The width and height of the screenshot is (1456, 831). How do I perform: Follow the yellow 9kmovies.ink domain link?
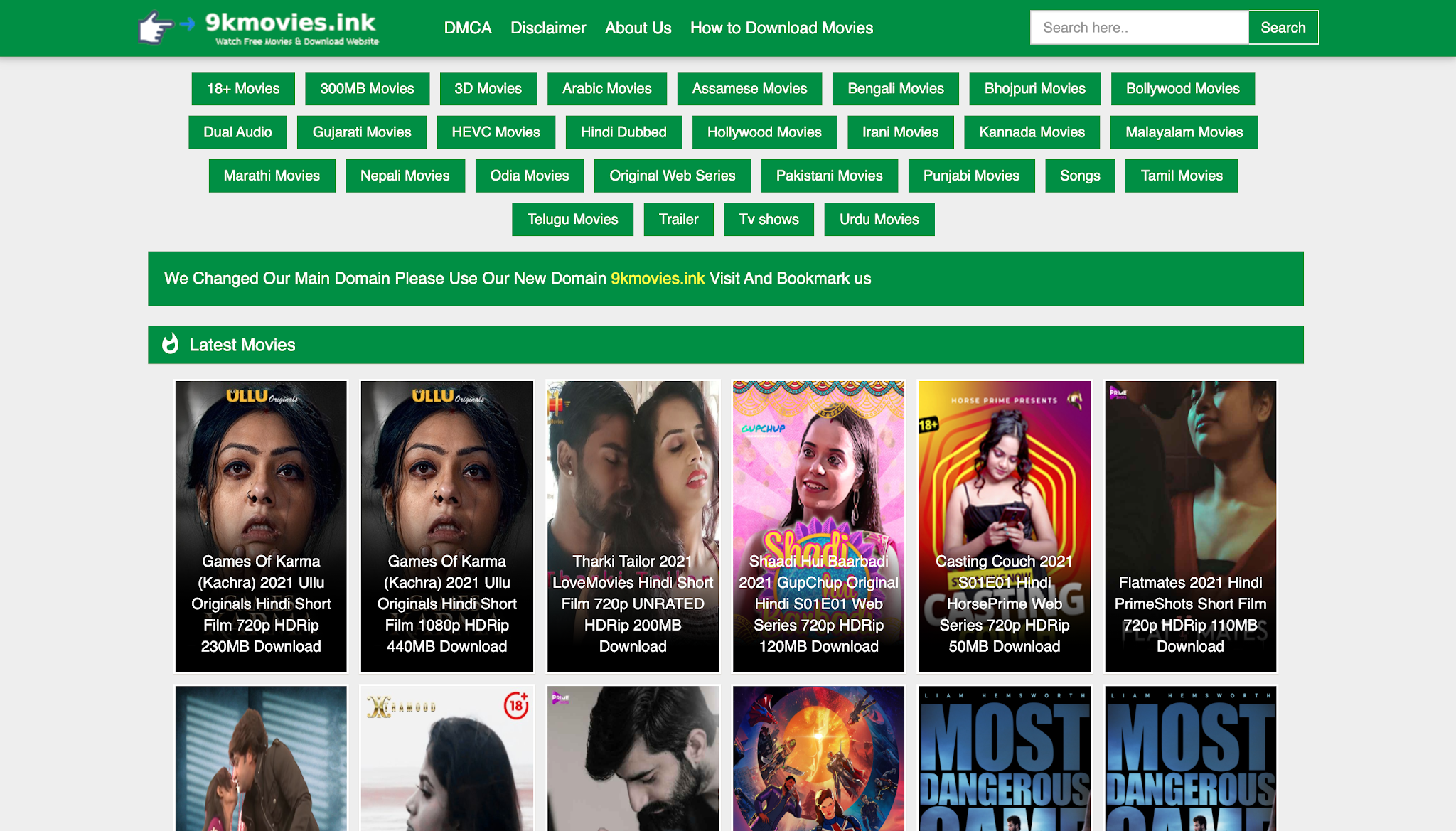click(658, 279)
